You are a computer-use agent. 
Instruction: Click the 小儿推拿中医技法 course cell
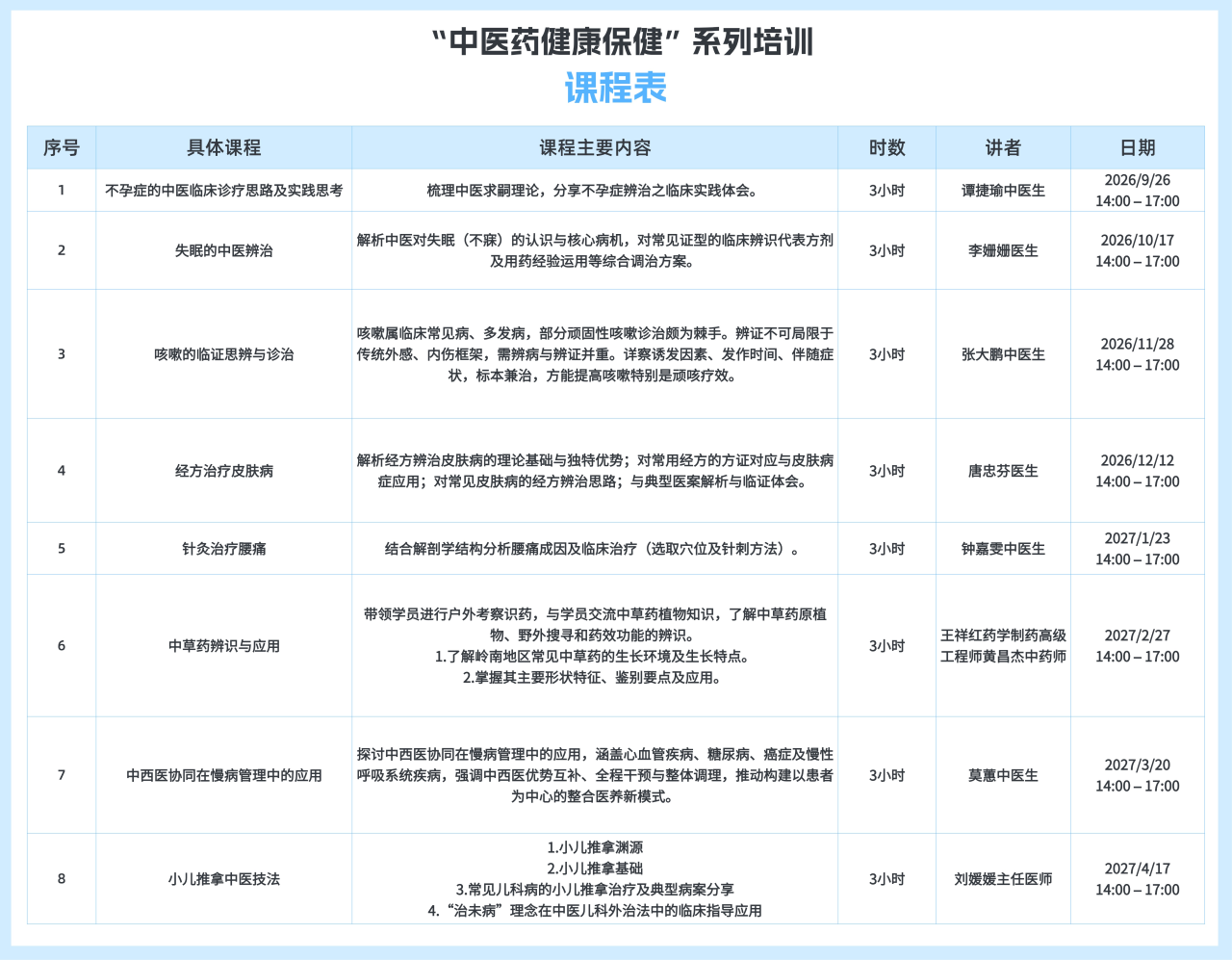pos(223,879)
